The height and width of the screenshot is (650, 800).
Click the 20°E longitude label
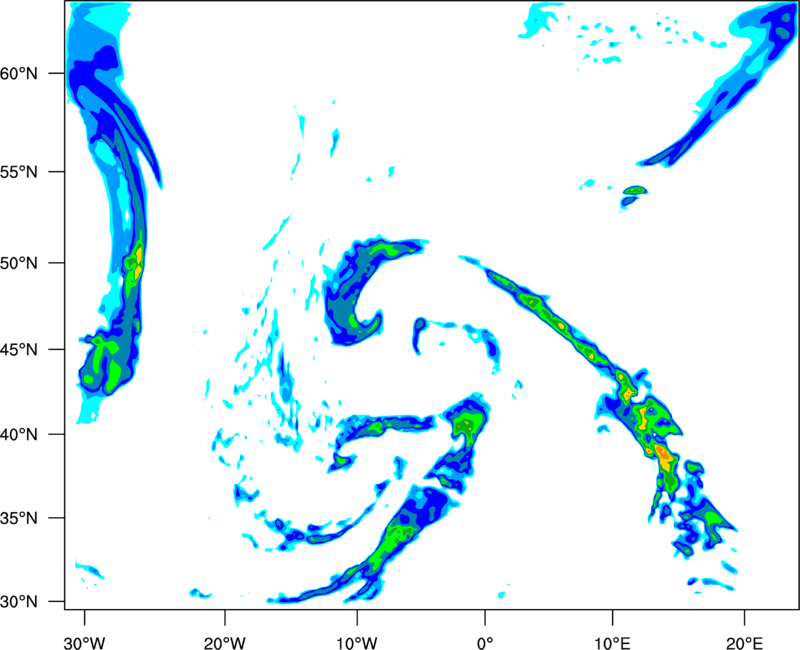pyautogui.click(x=744, y=643)
